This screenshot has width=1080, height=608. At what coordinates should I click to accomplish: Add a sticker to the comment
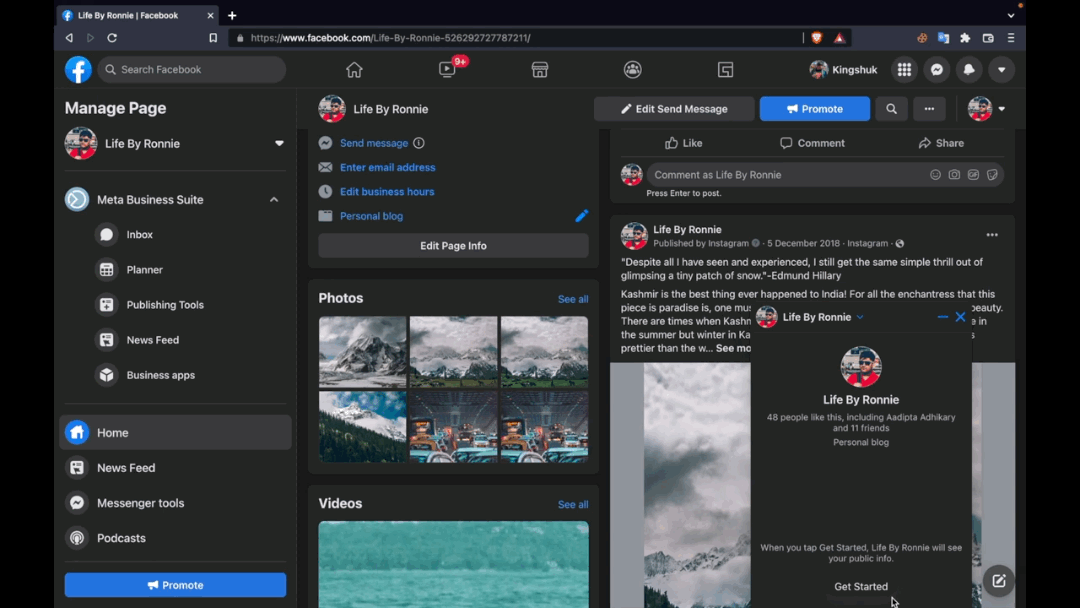tap(993, 175)
